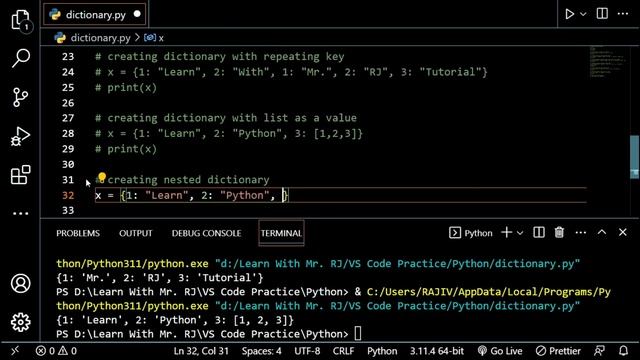This screenshot has width=640, height=360.
Task: Change line endings via CRLF
Action: (x=343, y=351)
